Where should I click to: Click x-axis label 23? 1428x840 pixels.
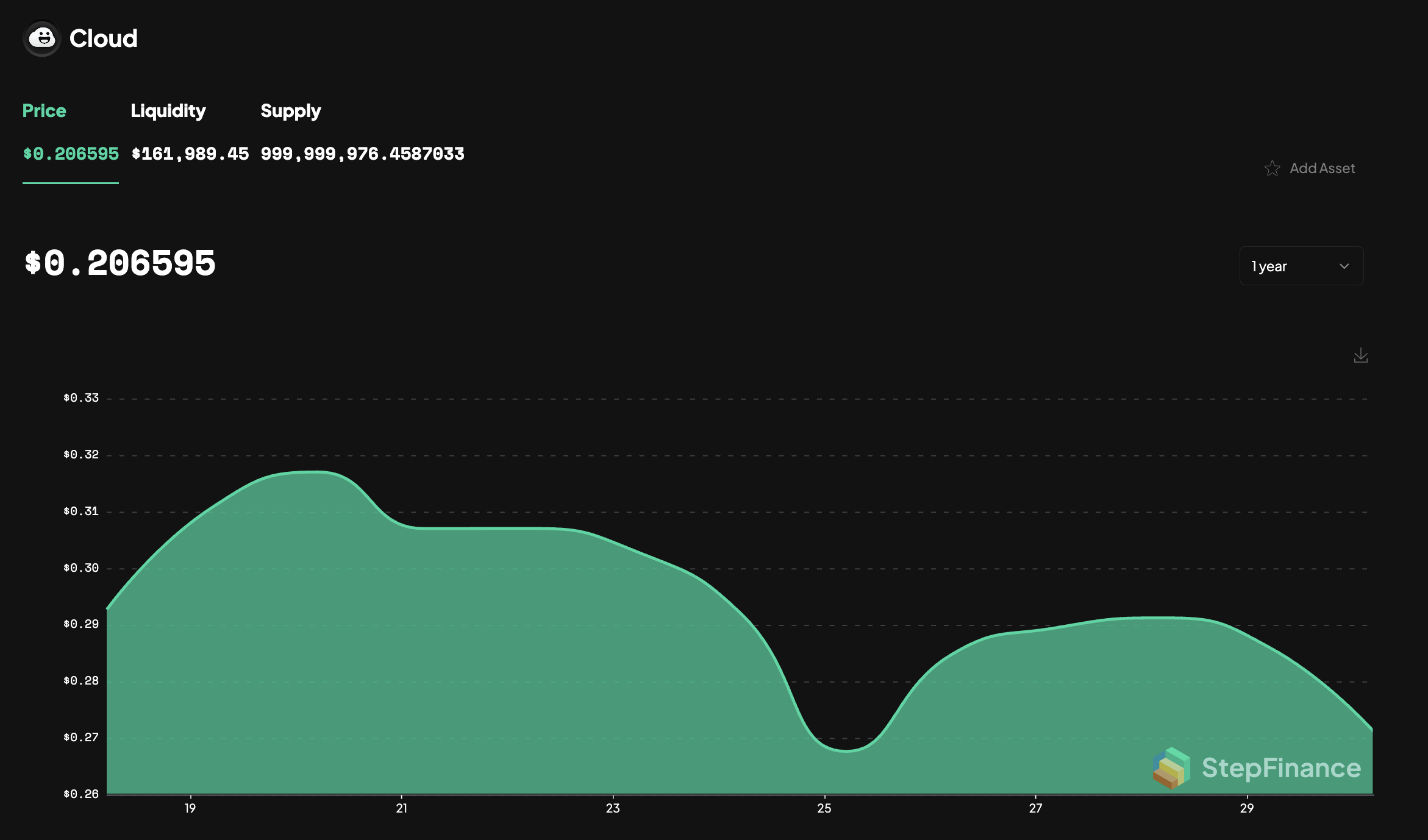[612, 808]
